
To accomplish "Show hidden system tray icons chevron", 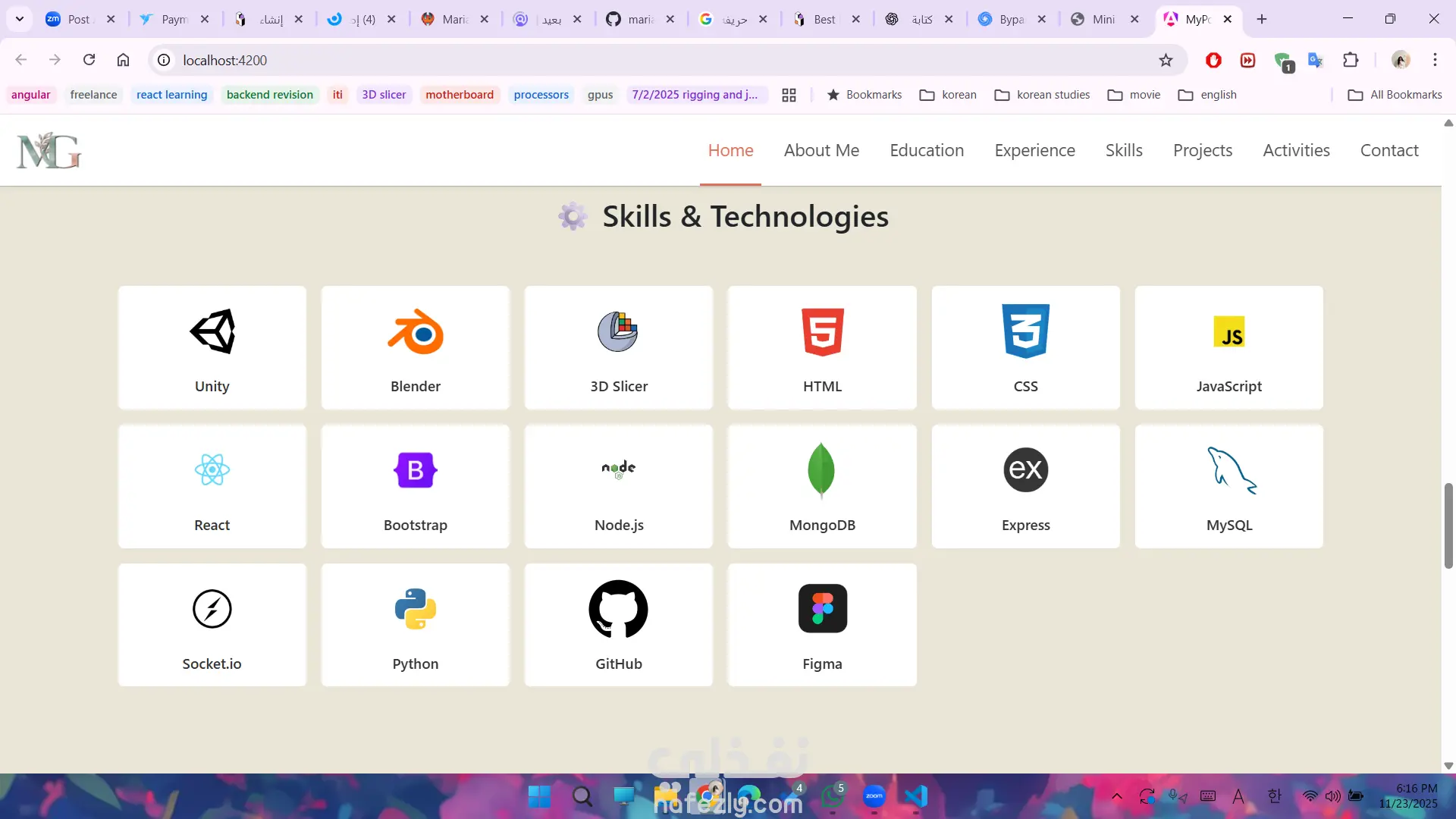I will click(1116, 796).
